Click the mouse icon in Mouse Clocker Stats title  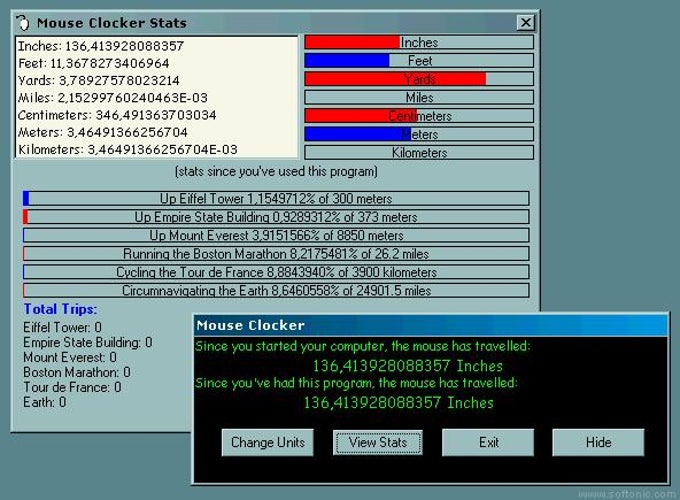click(x=23, y=23)
